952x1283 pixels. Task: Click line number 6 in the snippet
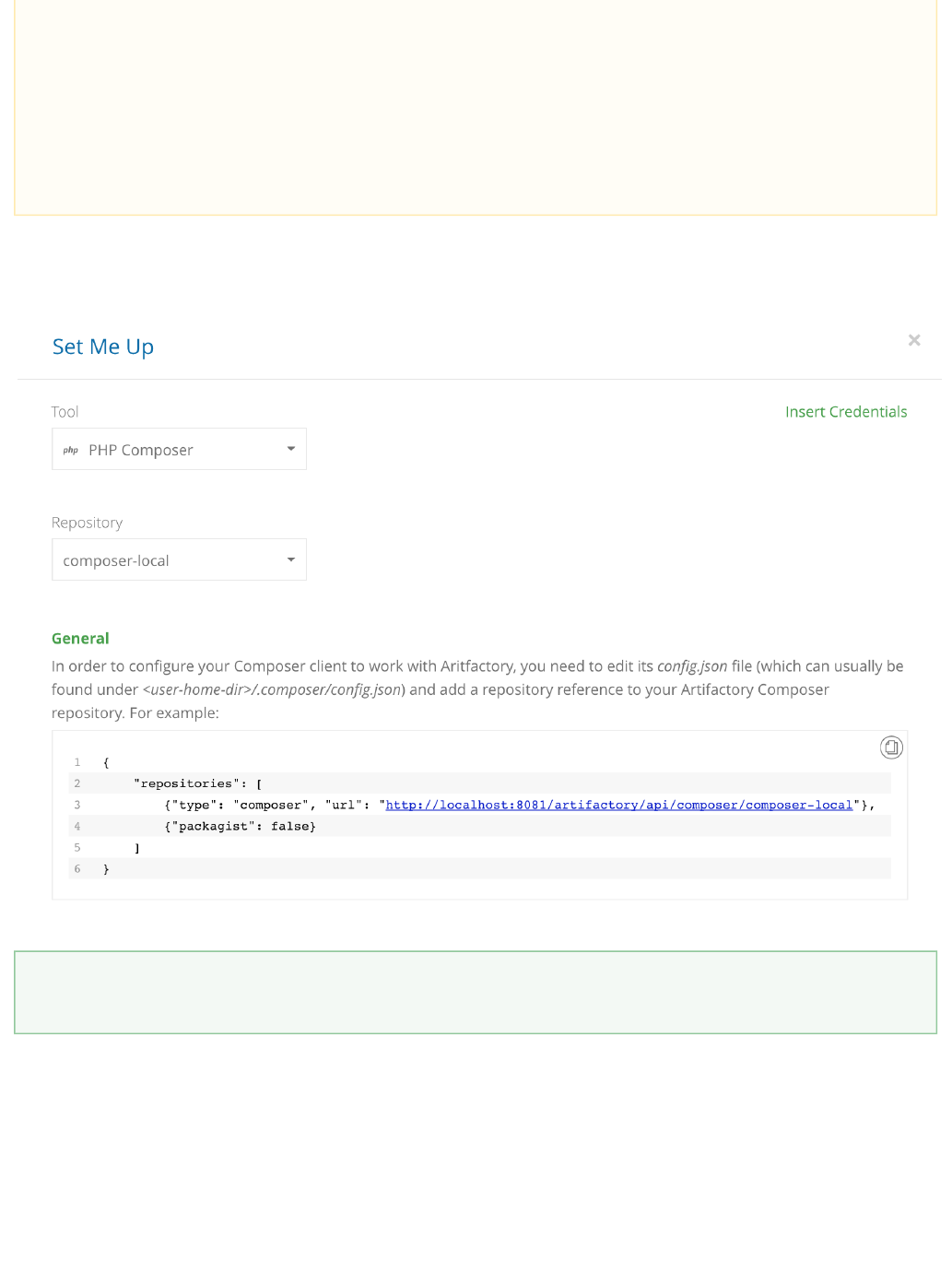click(x=77, y=869)
